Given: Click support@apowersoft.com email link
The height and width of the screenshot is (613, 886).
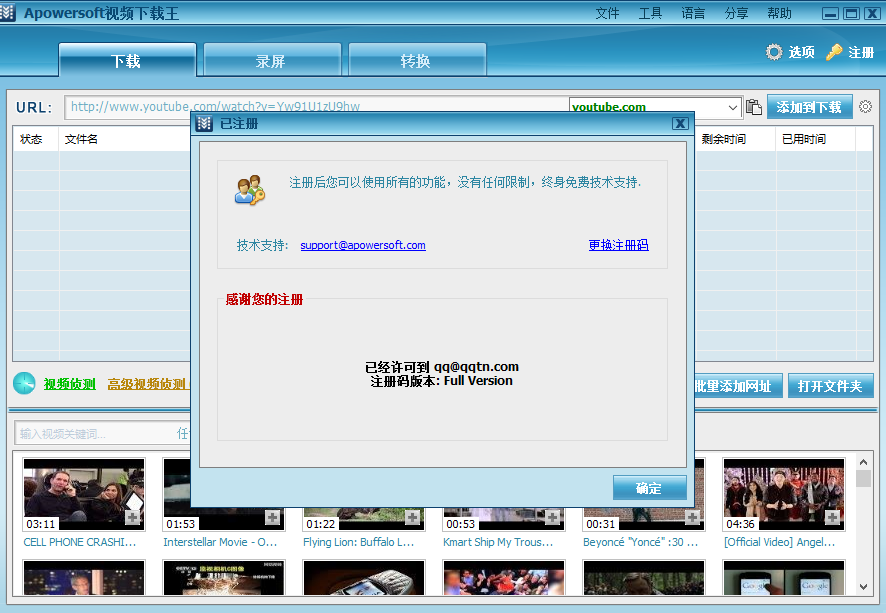Looking at the screenshot, I should pyautogui.click(x=363, y=245).
